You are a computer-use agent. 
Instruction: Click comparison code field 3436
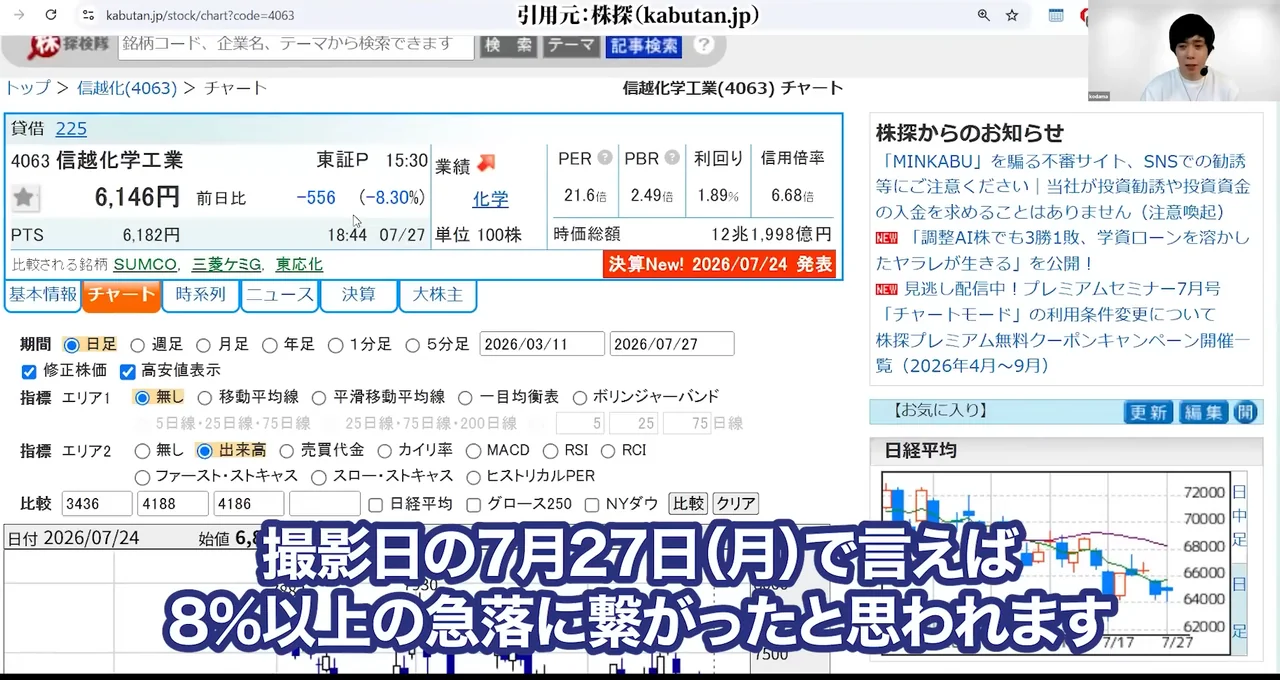(x=97, y=503)
